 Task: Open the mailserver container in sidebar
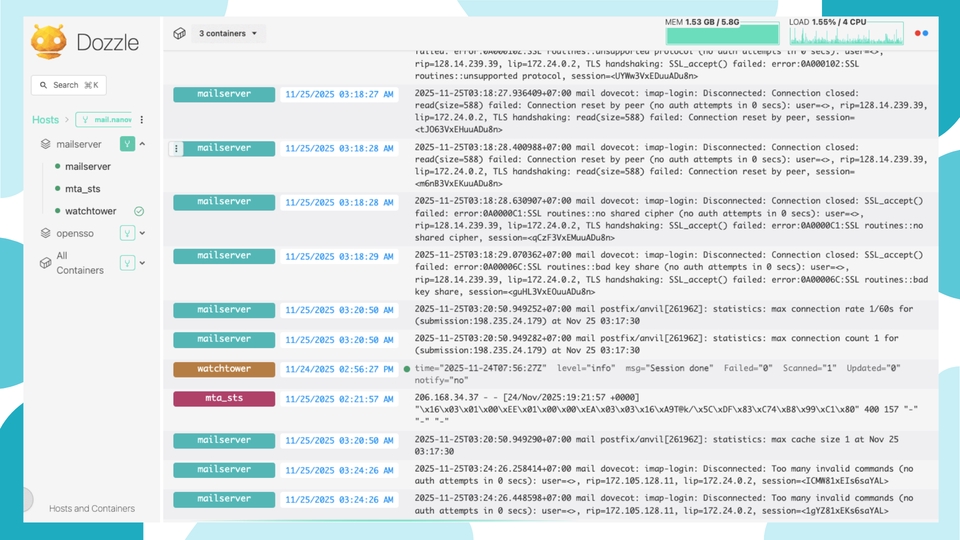tap(88, 167)
